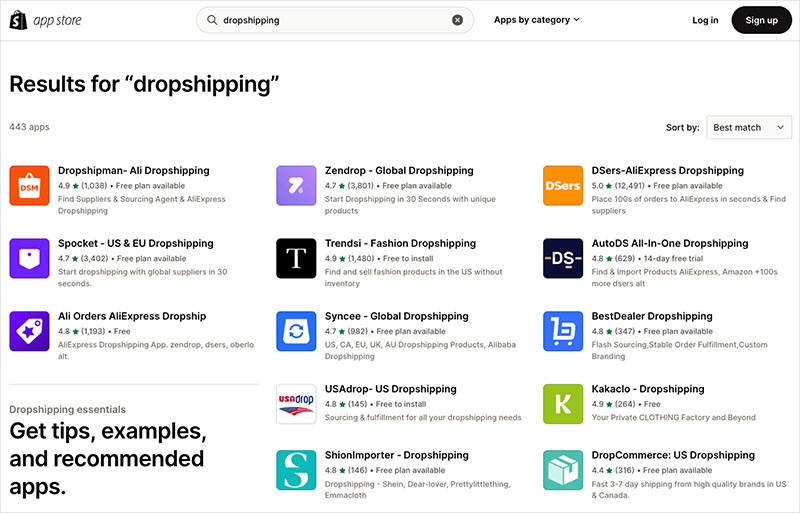The image size is (800, 513).
Task: Open Trendsi - Fashion Dropshipping title
Action: pyautogui.click(x=400, y=243)
